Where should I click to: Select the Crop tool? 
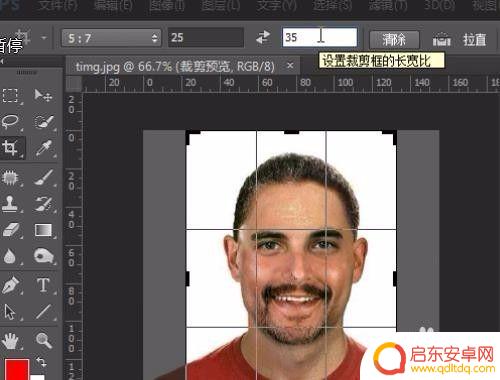click(x=10, y=148)
